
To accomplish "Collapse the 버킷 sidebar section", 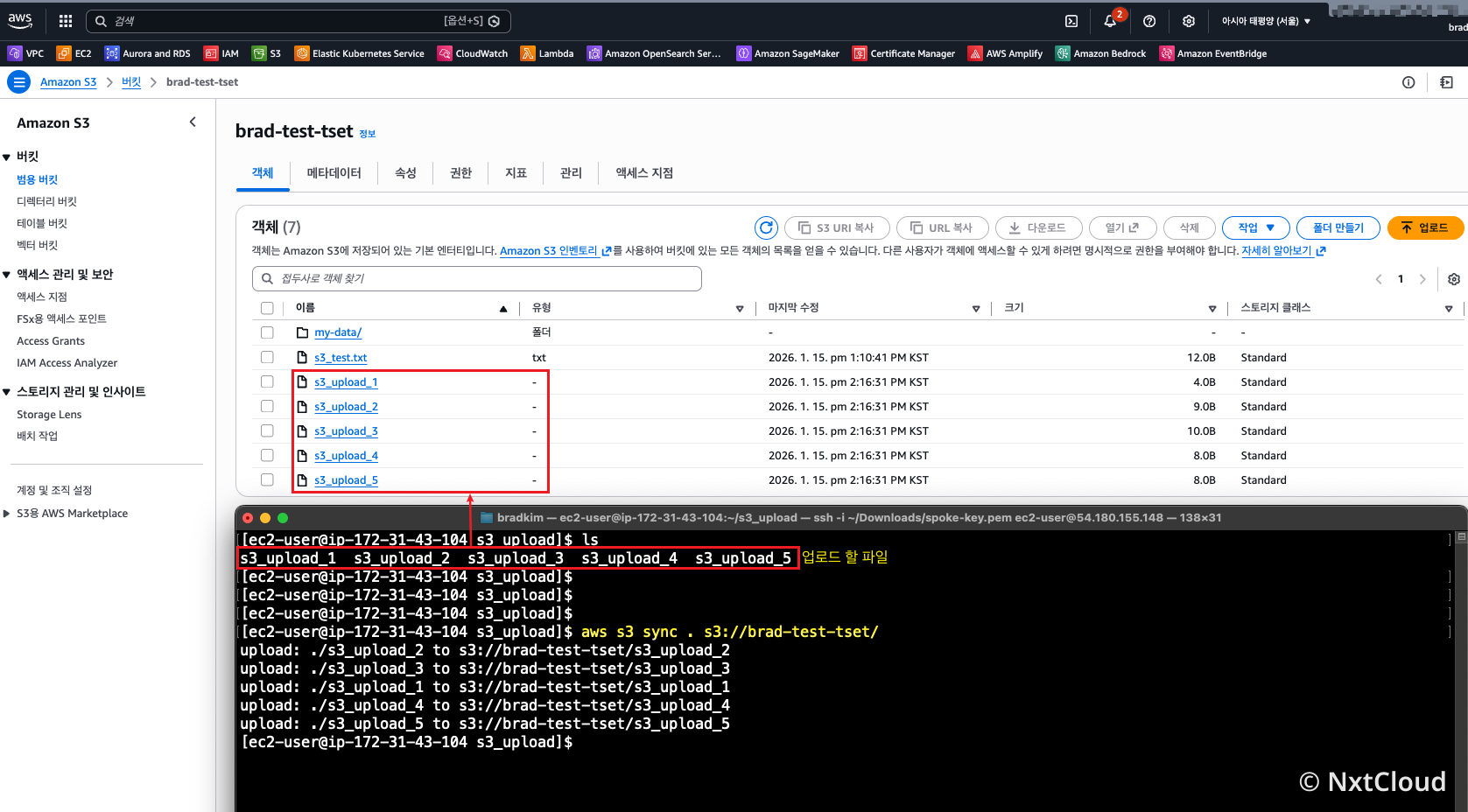I will 7,157.
